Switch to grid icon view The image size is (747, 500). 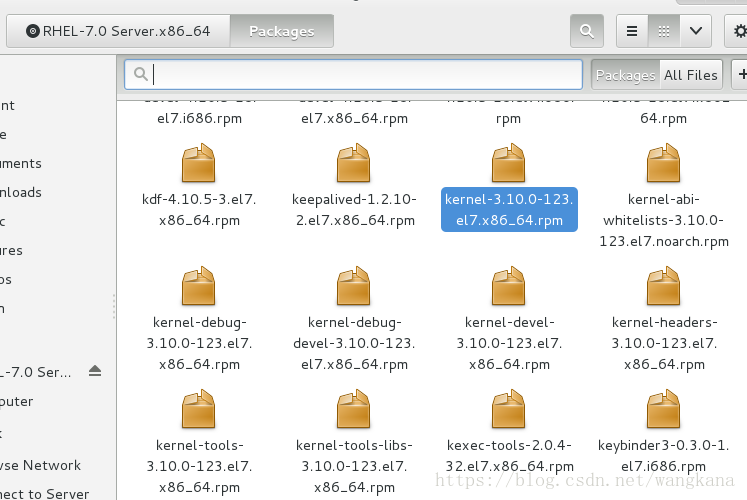[664, 31]
